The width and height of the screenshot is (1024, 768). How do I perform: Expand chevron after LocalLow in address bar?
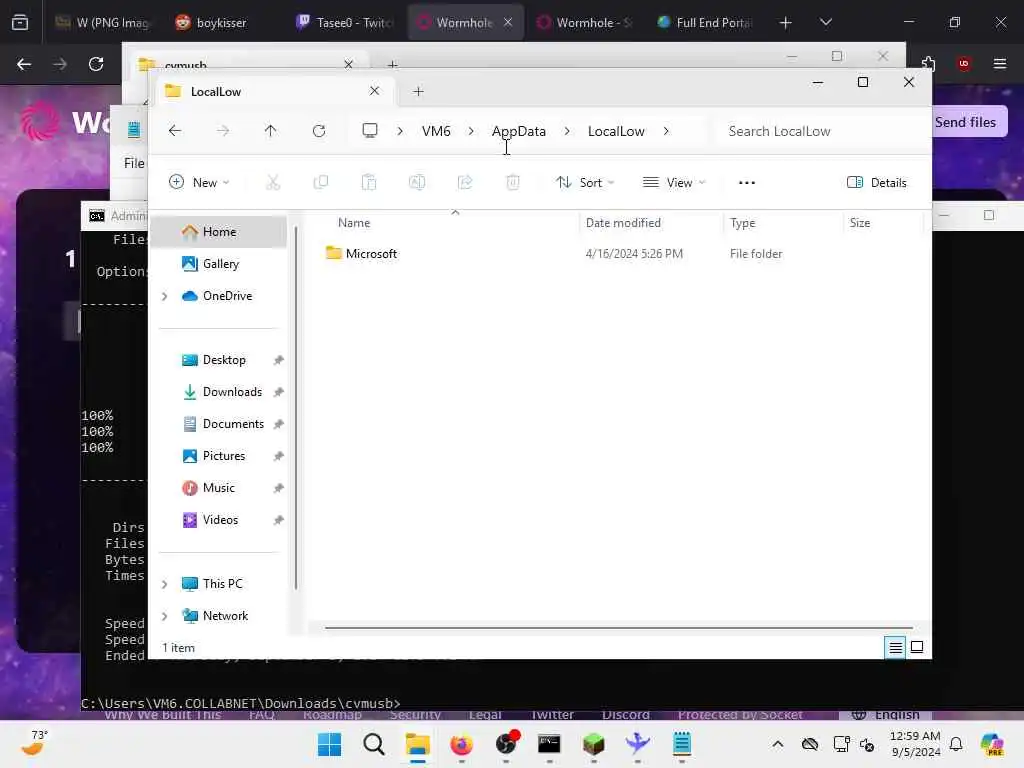[665, 131]
